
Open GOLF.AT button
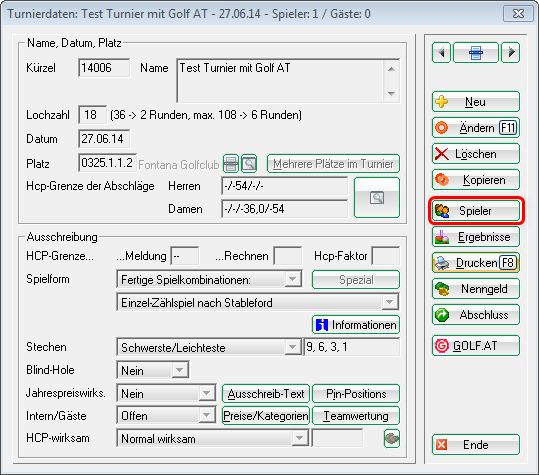476,345
